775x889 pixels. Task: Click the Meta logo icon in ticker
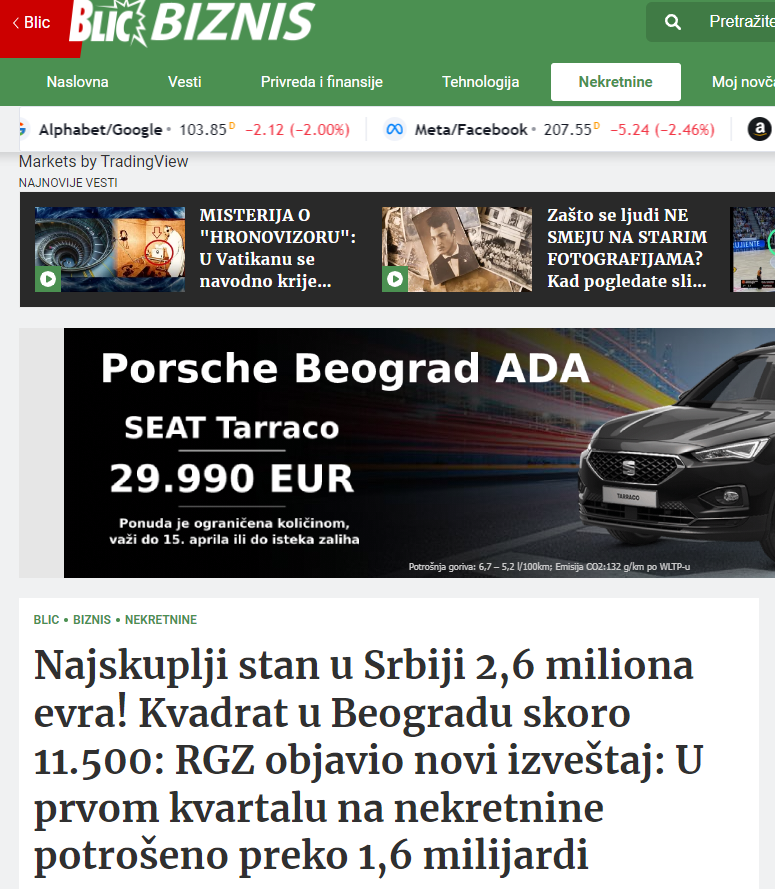pos(395,129)
